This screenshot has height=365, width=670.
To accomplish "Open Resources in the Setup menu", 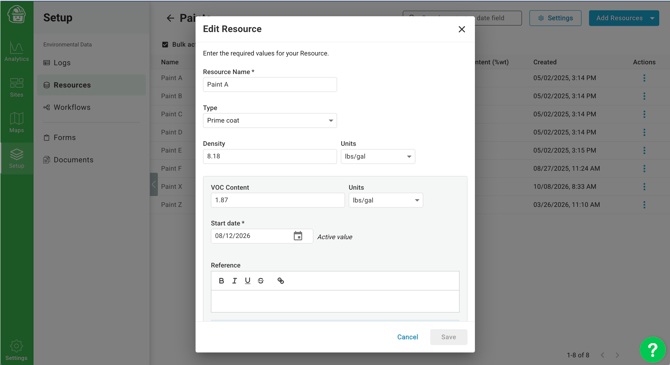I will coord(91,85).
